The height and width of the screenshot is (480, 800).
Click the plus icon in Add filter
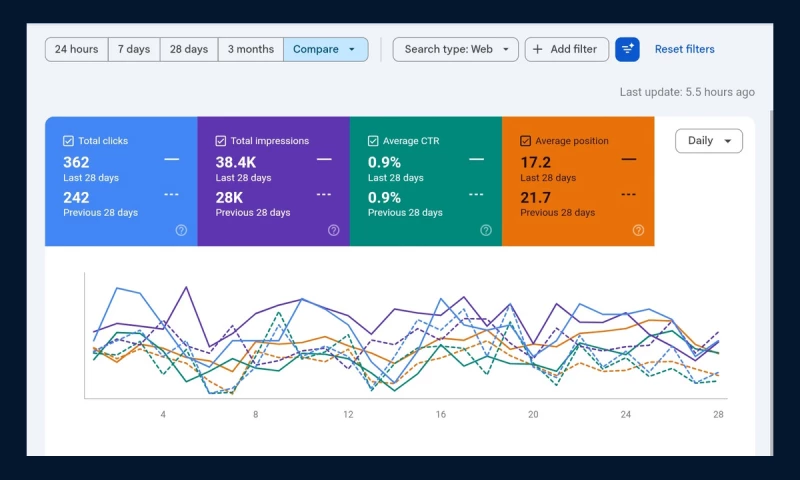[x=538, y=49]
